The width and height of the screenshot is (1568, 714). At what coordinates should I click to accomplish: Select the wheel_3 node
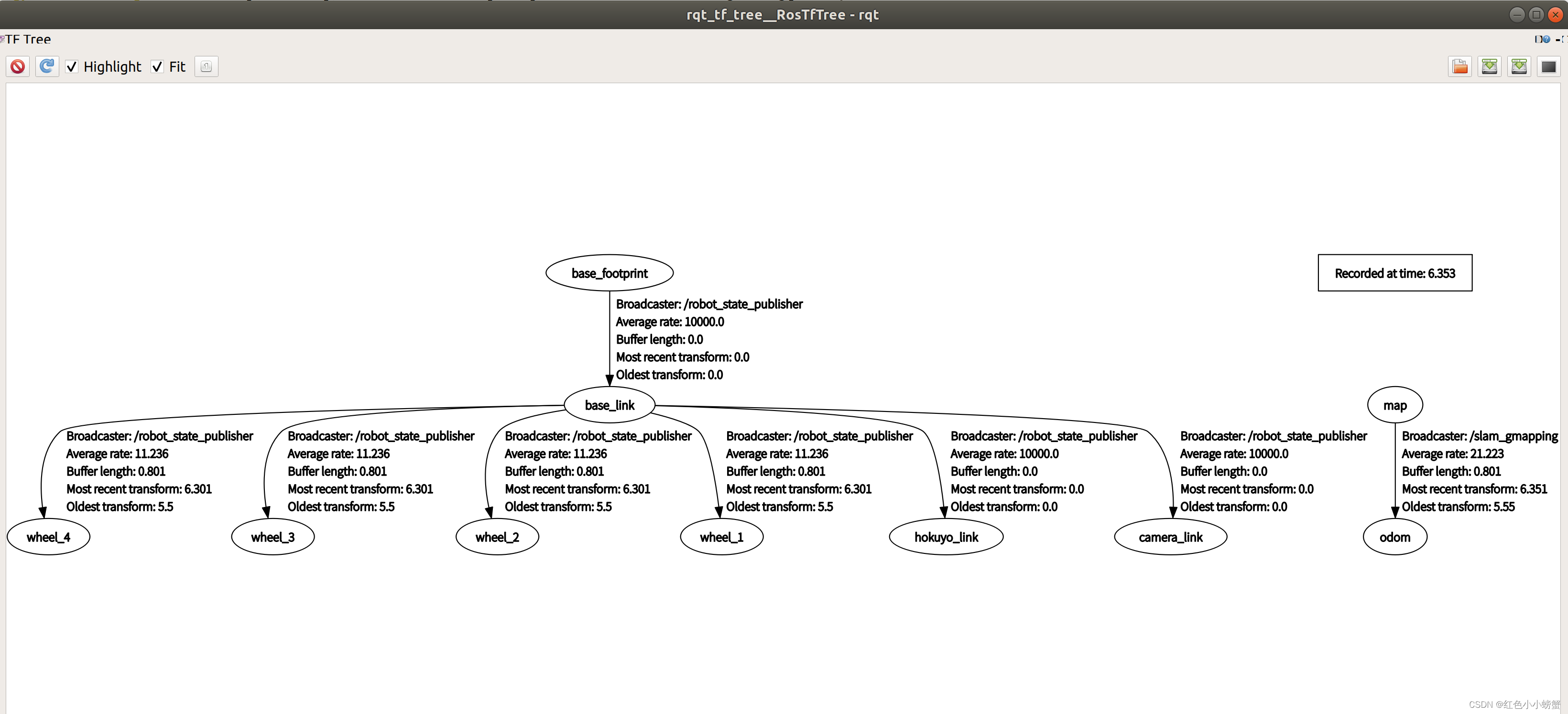272,537
